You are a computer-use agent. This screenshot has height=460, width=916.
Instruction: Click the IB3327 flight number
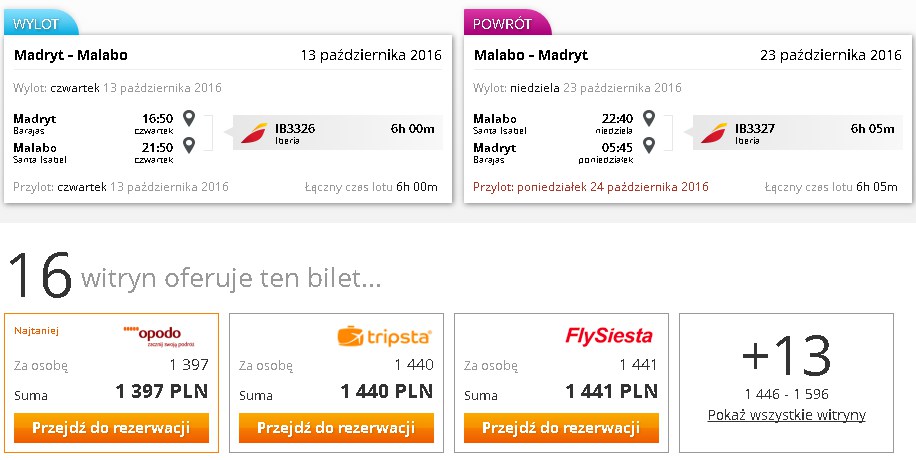[755, 129]
